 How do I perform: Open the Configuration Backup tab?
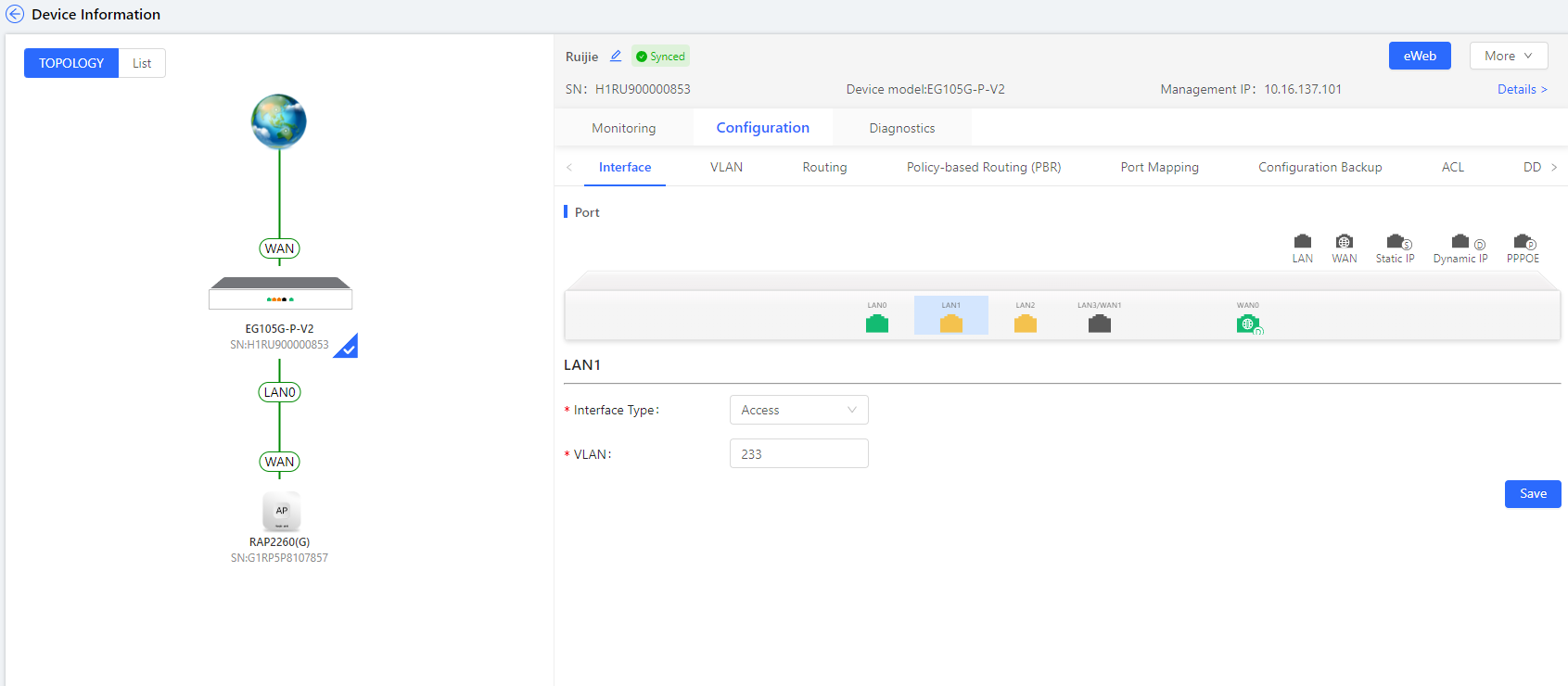[1319, 167]
